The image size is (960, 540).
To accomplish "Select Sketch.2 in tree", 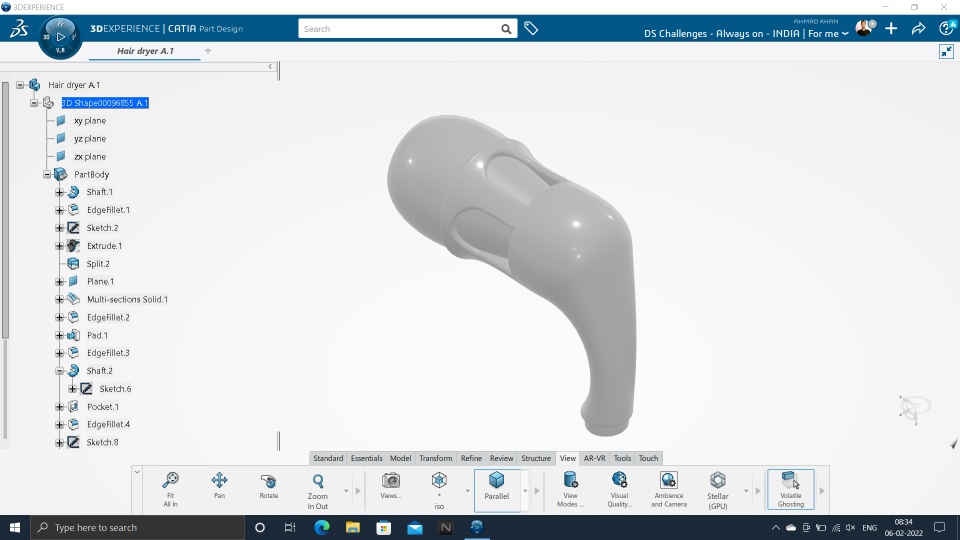I will coord(102,228).
